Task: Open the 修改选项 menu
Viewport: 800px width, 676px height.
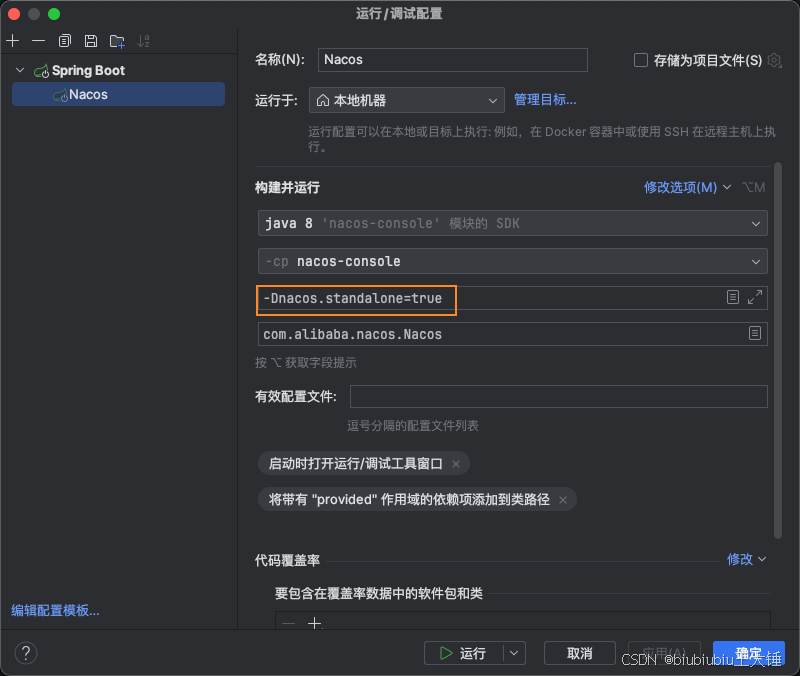Action: (x=687, y=187)
